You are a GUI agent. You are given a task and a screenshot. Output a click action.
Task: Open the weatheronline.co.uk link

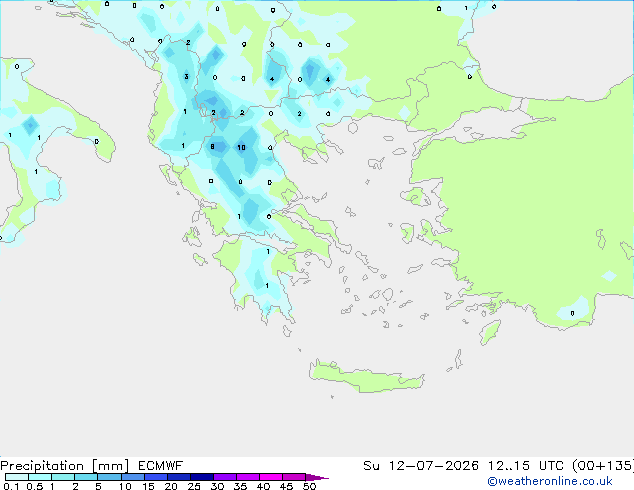(550, 481)
